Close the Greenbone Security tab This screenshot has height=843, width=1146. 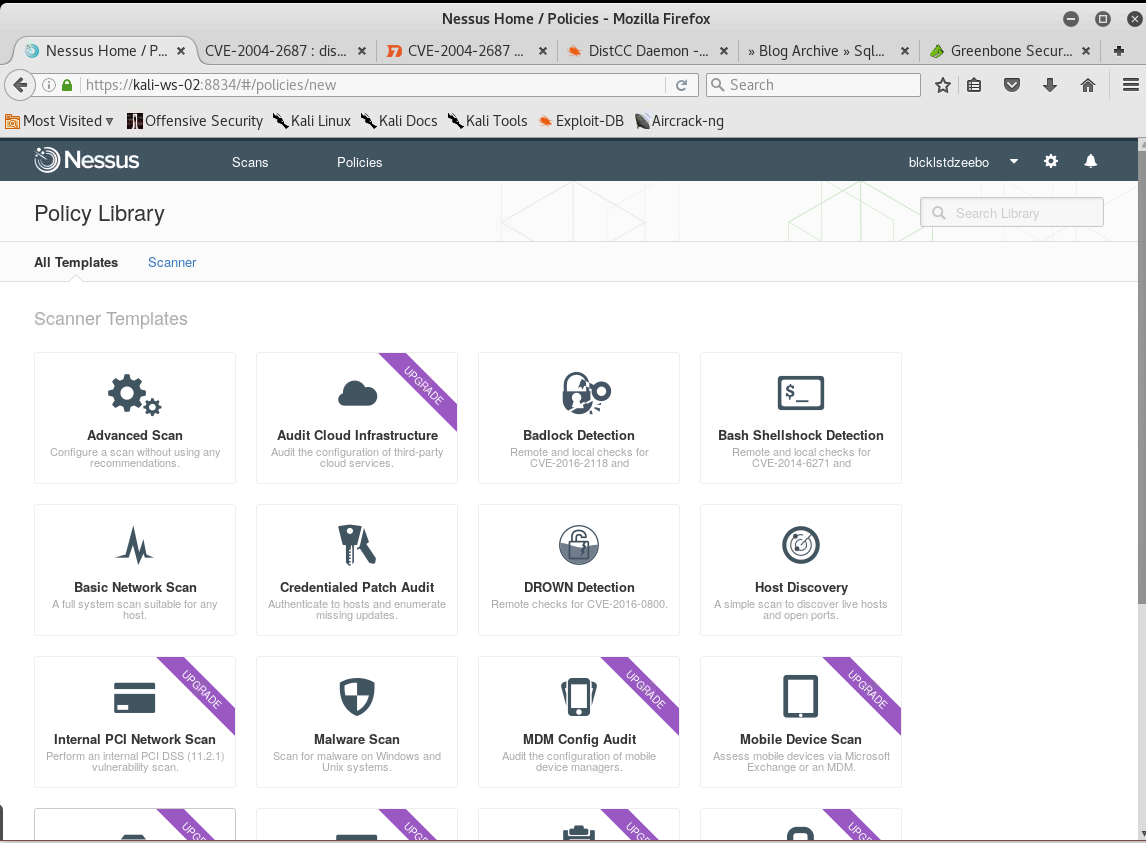[1086, 50]
